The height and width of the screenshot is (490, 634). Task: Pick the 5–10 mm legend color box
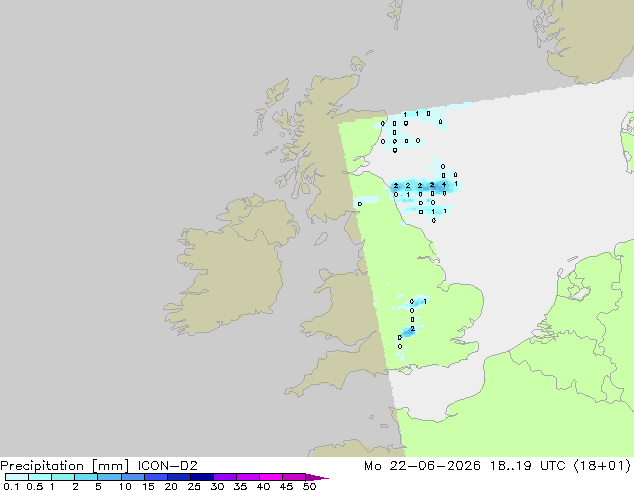[109, 477]
